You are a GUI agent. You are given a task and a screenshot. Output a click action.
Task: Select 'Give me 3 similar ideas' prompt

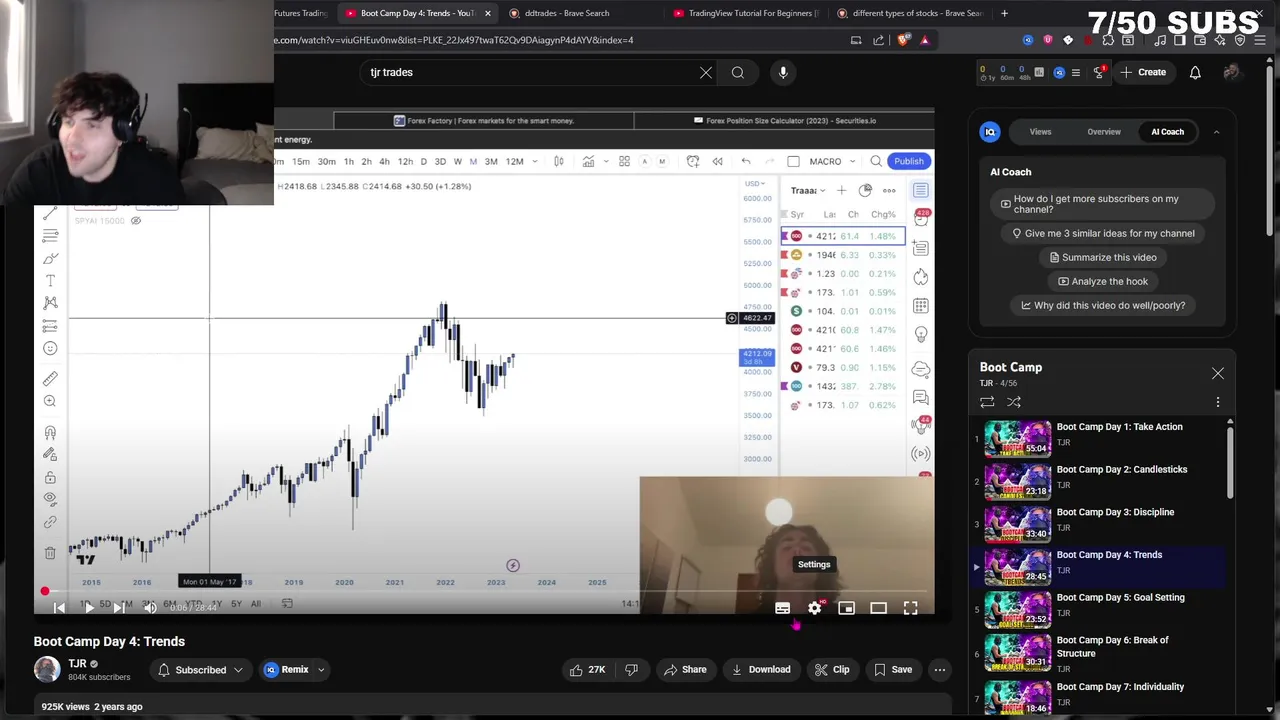(1102, 233)
